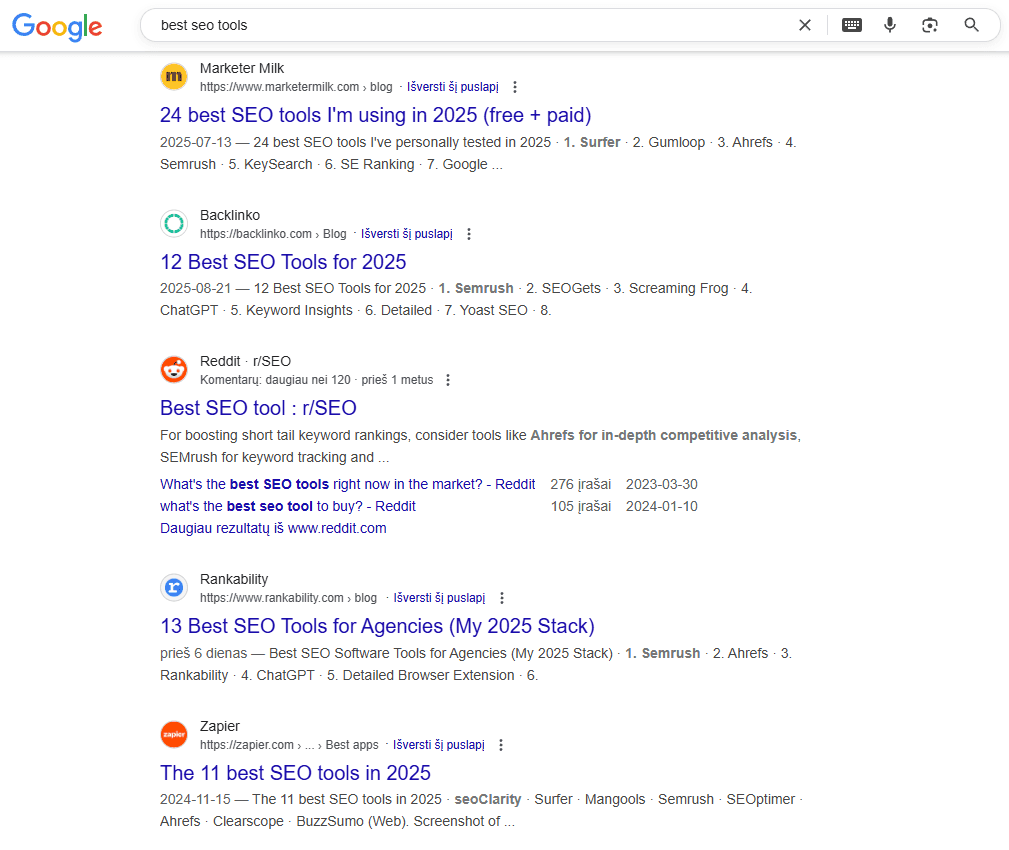Image resolution: width=1009 pixels, height=850 pixels.
Task: Click the Google logo
Action: pyautogui.click(x=57, y=26)
